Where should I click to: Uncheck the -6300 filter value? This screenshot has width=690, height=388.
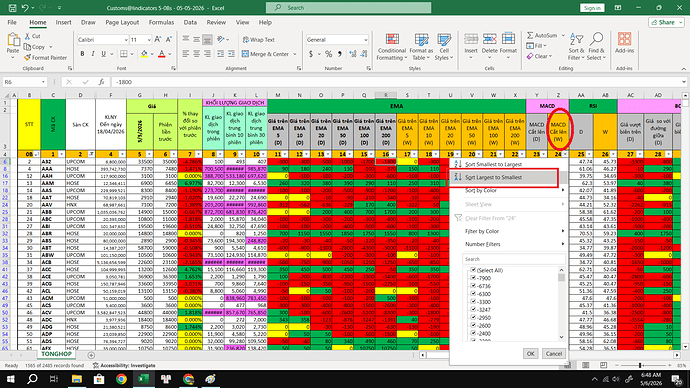point(473,294)
